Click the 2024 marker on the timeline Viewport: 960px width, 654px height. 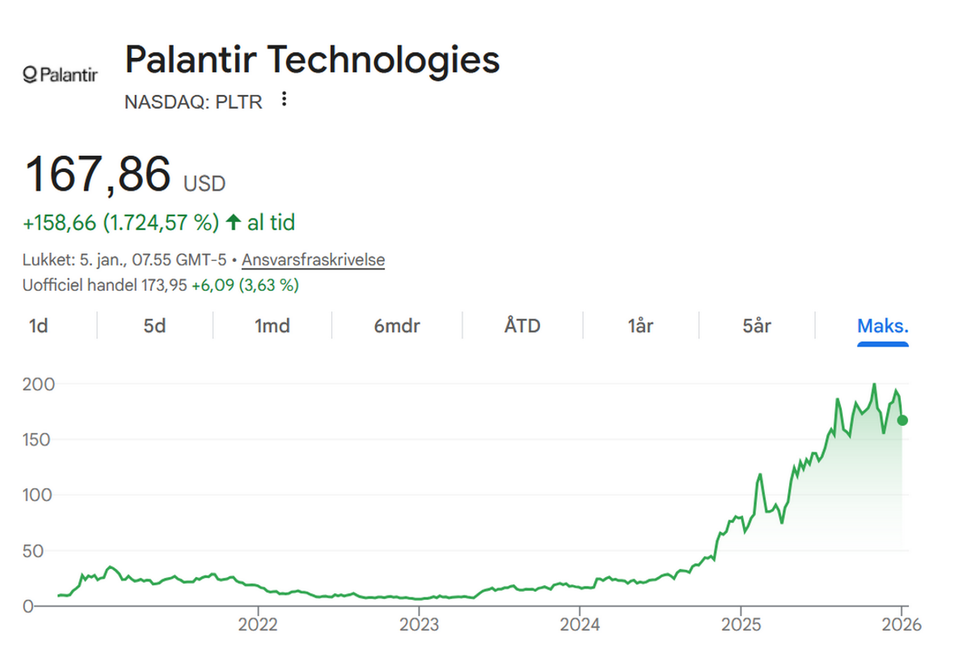[579, 626]
